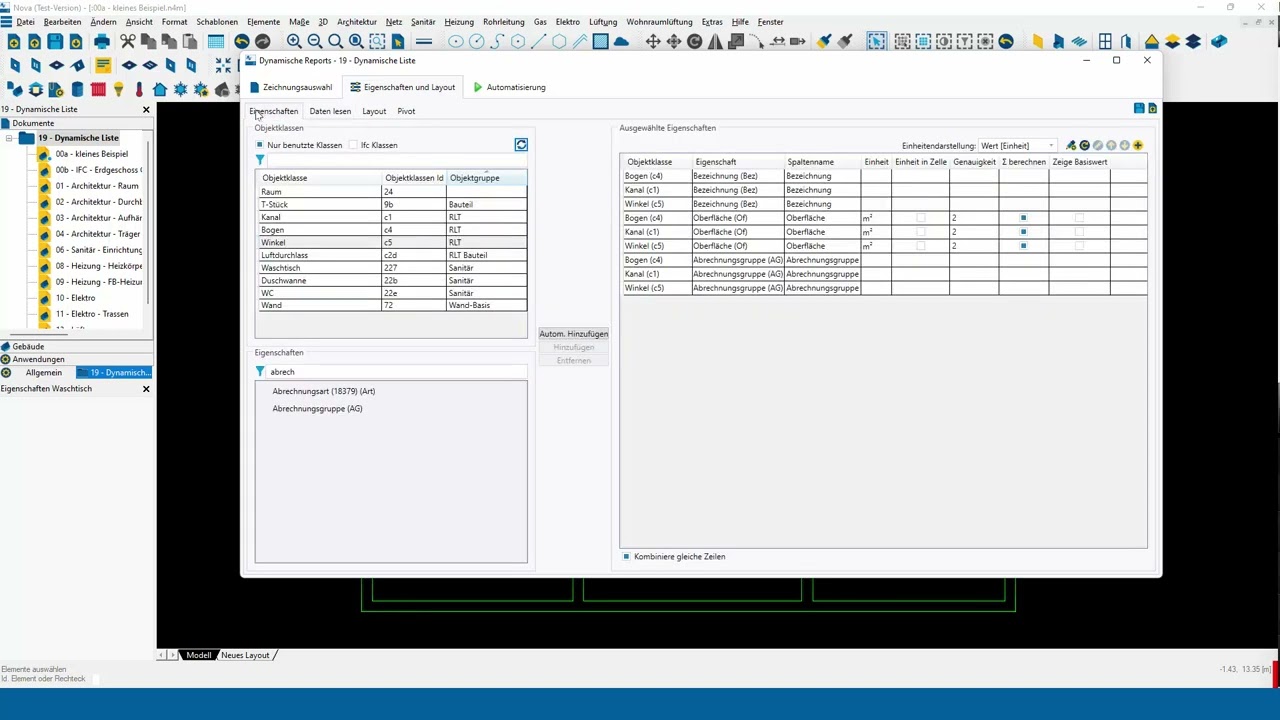Click the printer icon in the main toolbar
This screenshot has width=1280, height=720.
coord(101,42)
